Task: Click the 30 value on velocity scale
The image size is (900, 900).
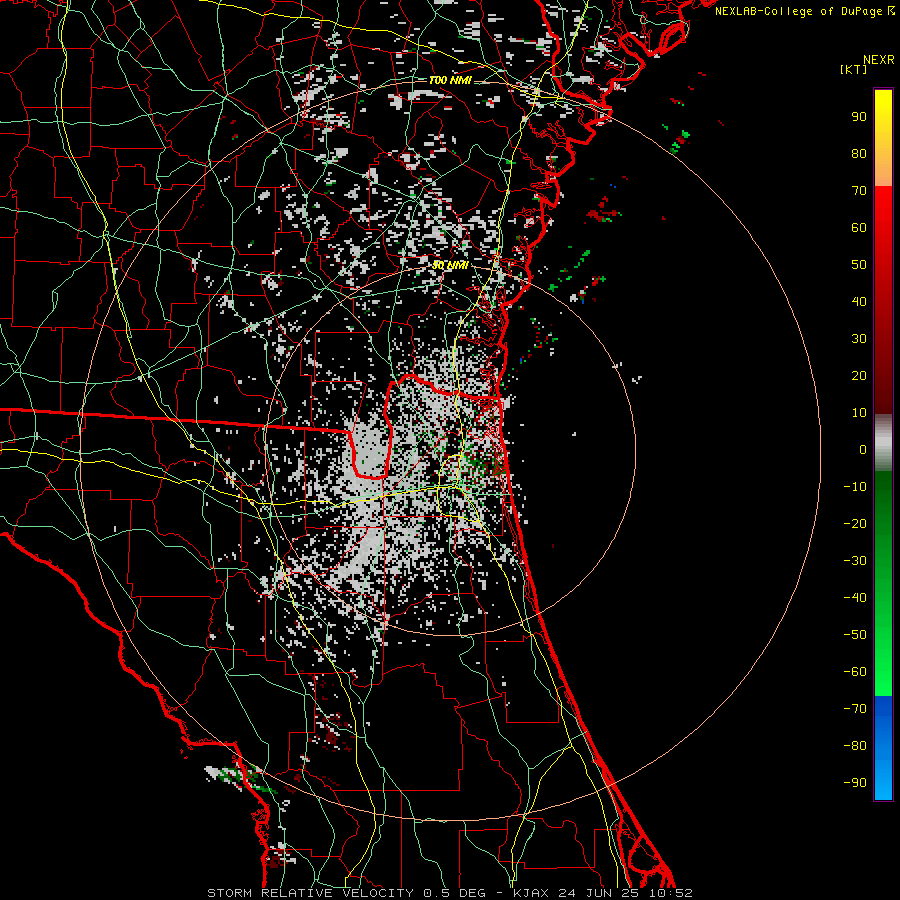Action: click(x=859, y=339)
